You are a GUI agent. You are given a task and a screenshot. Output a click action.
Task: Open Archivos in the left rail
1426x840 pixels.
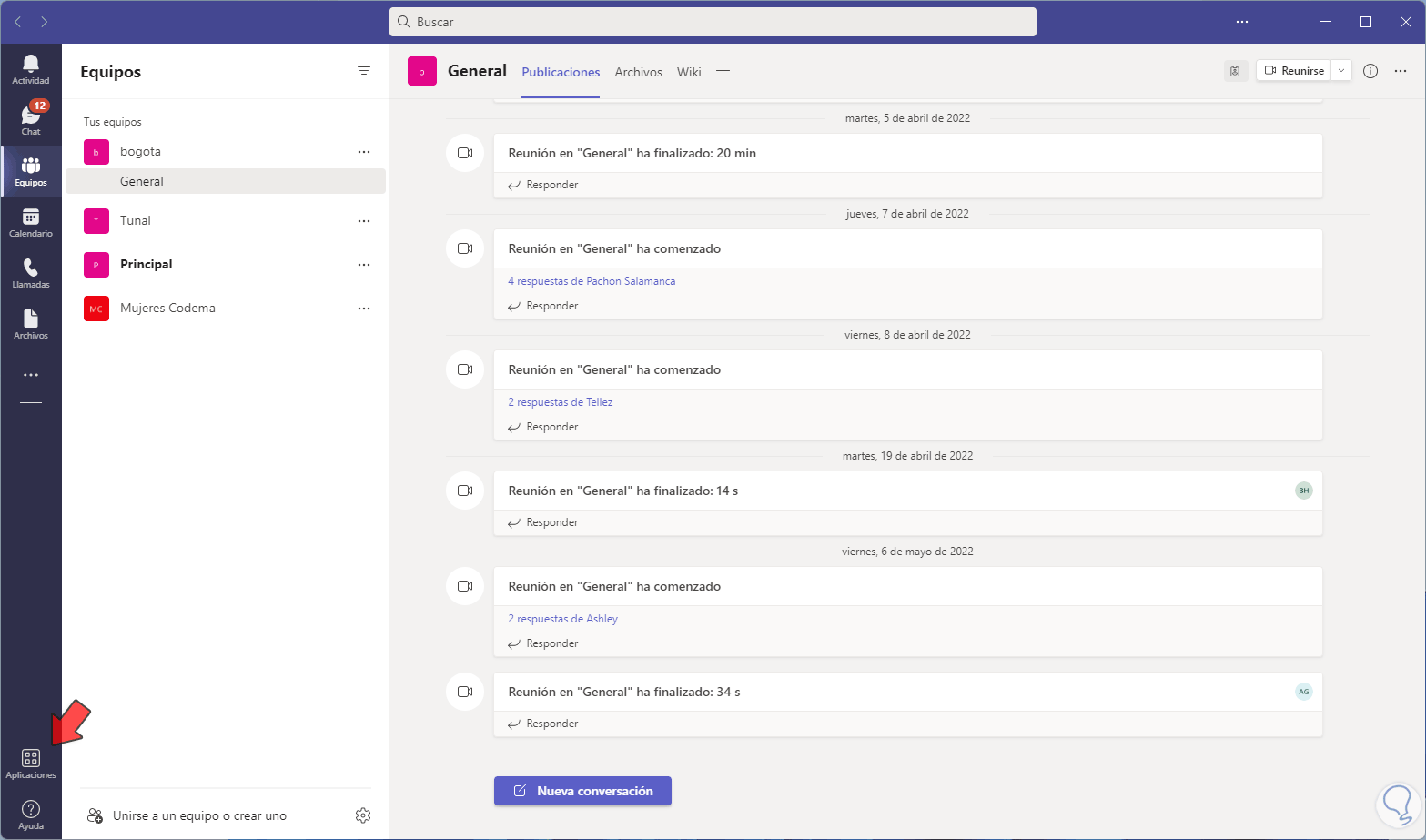pyautogui.click(x=31, y=324)
